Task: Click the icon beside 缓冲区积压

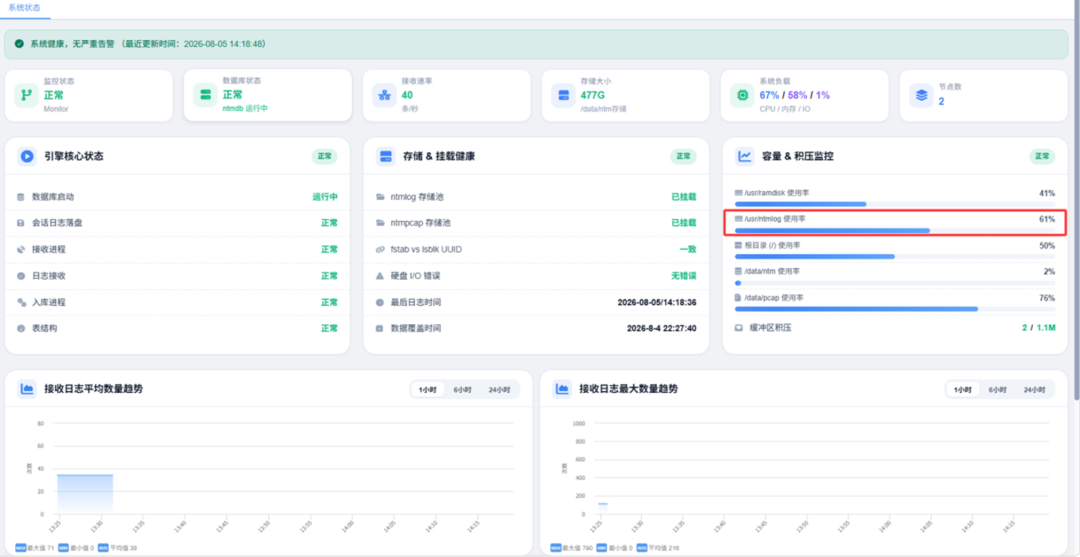Action: pyautogui.click(x=739, y=328)
